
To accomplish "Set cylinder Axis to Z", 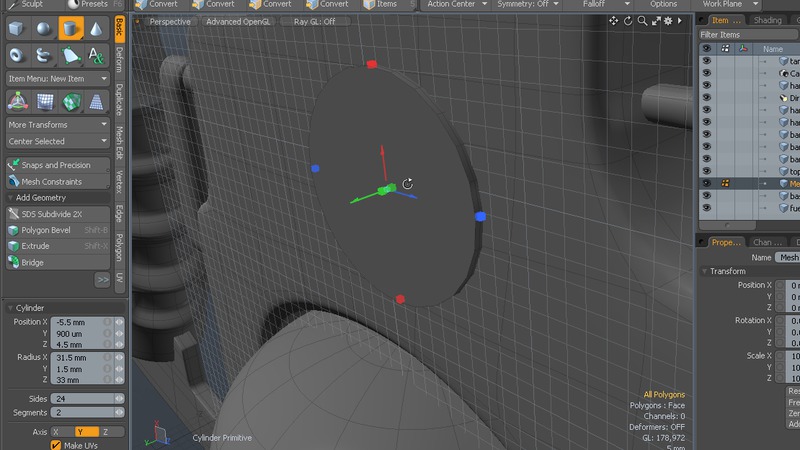I will click(x=107, y=432).
